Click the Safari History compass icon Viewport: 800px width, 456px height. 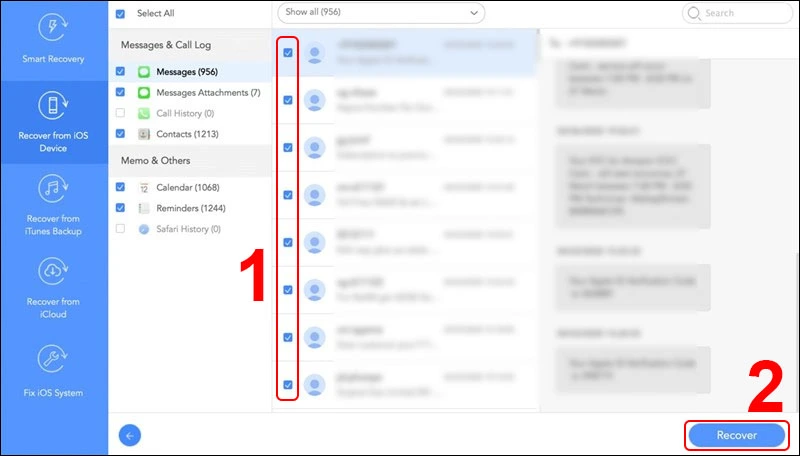144,229
